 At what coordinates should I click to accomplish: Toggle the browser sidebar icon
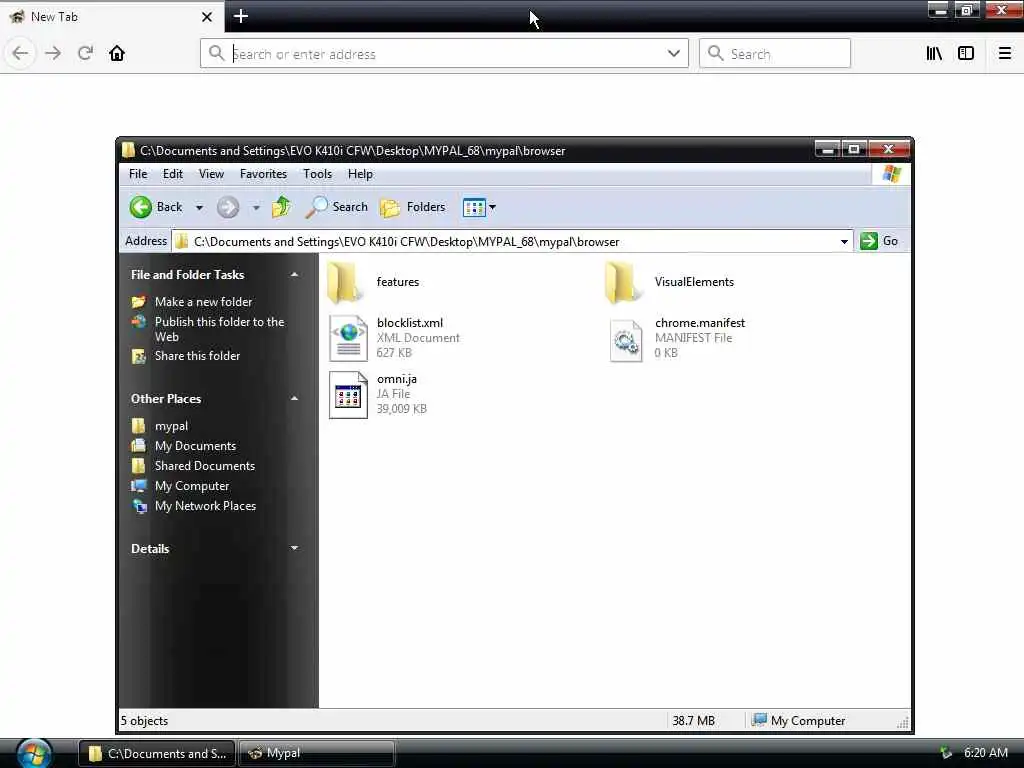966,54
